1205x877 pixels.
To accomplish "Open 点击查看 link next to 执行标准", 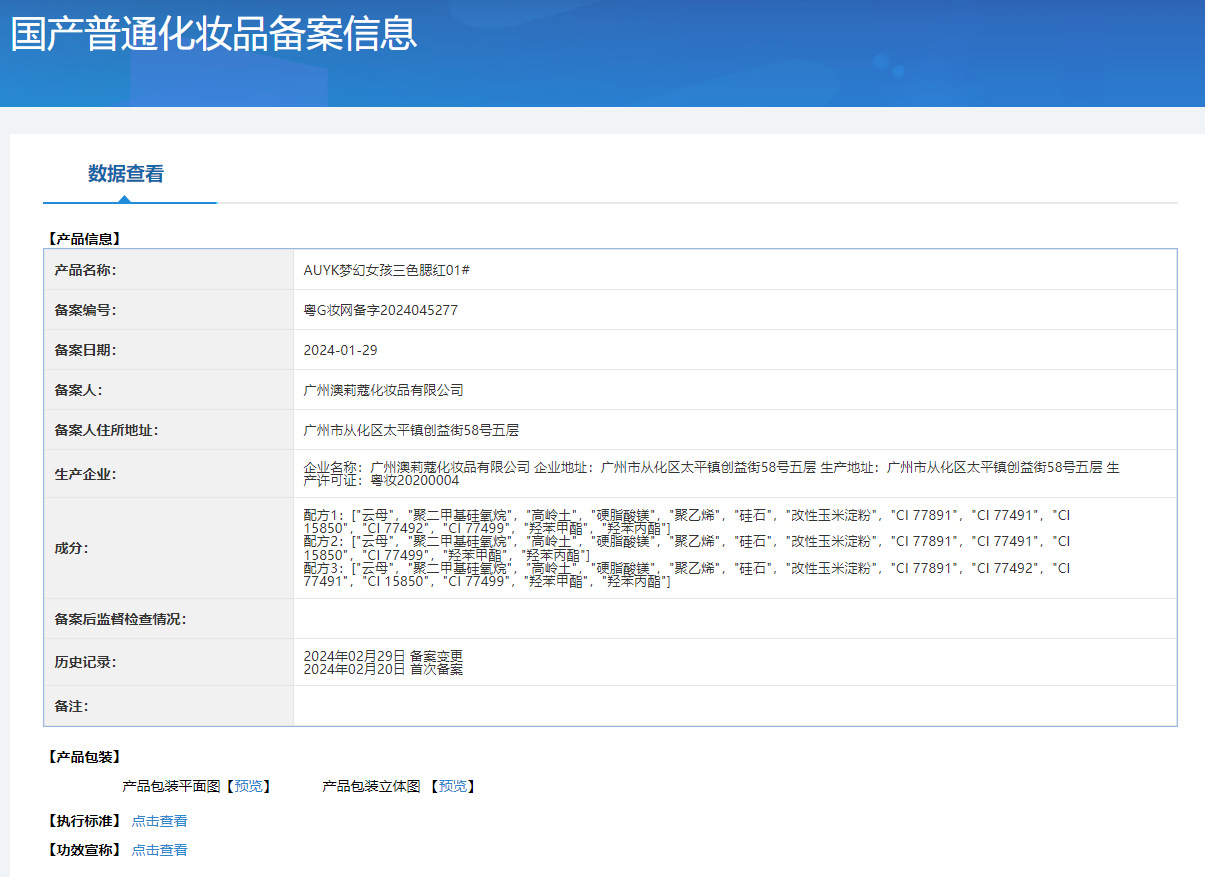I will click(160, 821).
